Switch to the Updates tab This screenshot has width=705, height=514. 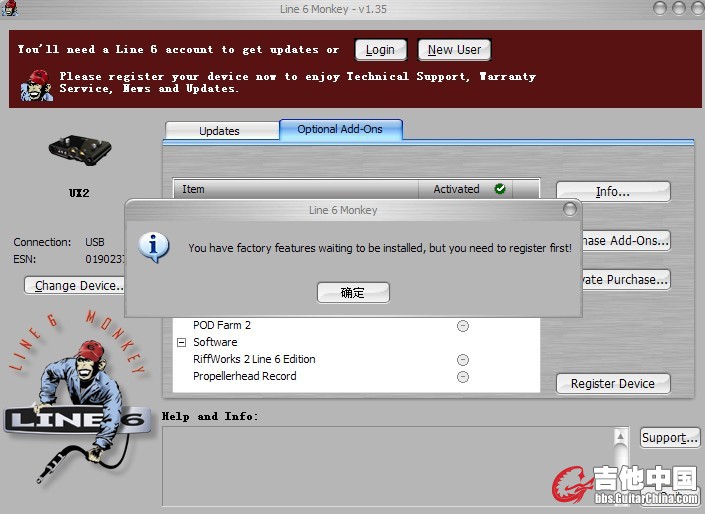click(x=219, y=131)
